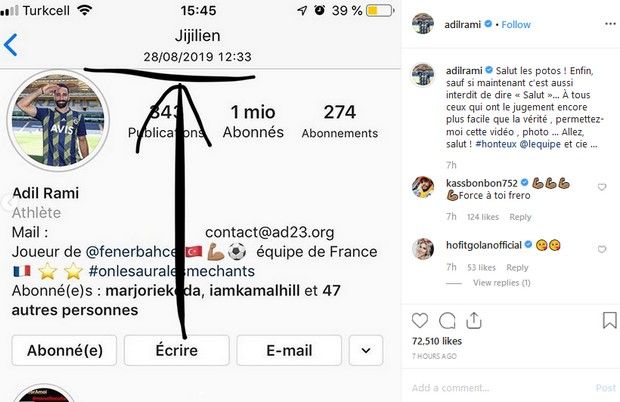Tap the E-mail button
Image resolution: width=620 pixels, height=402 pixels.
pyautogui.click(x=289, y=350)
